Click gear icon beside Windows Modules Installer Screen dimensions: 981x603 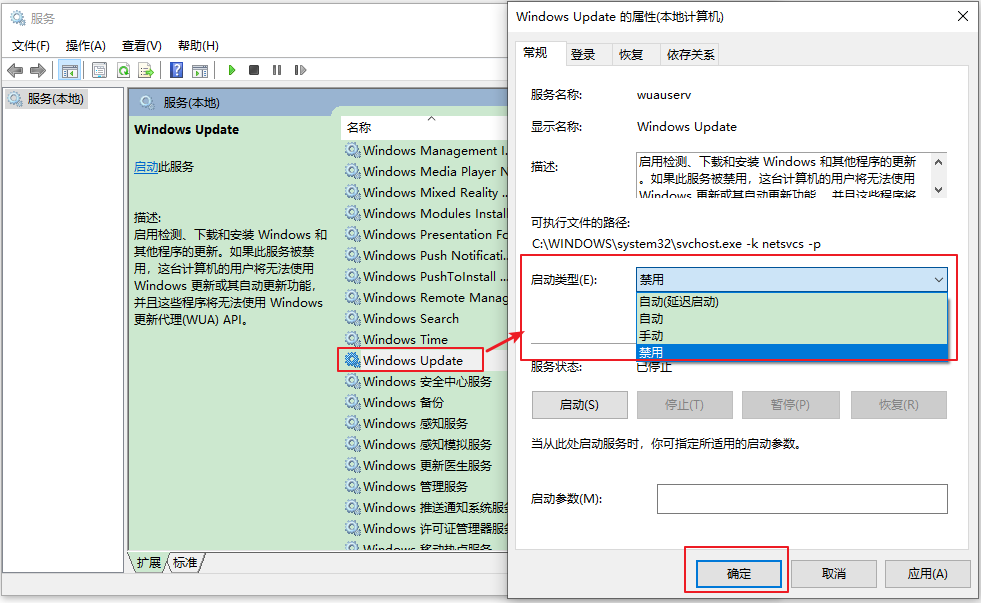tap(353, 213)
